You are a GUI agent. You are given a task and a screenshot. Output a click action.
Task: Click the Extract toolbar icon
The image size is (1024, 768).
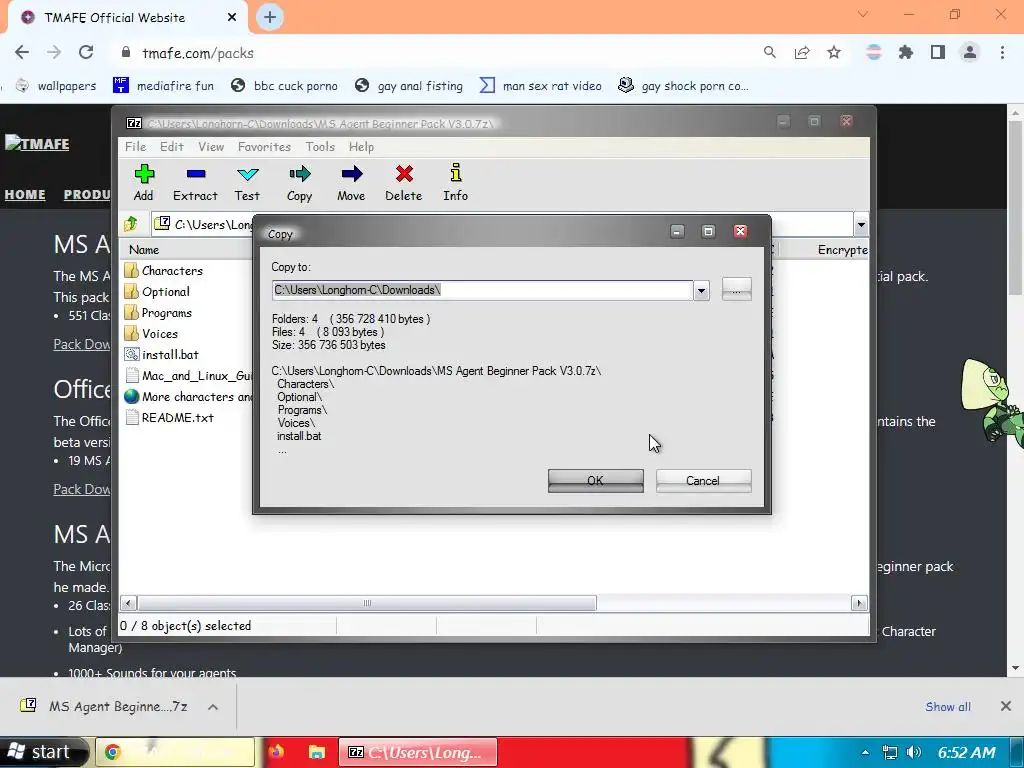pos(195,183)
